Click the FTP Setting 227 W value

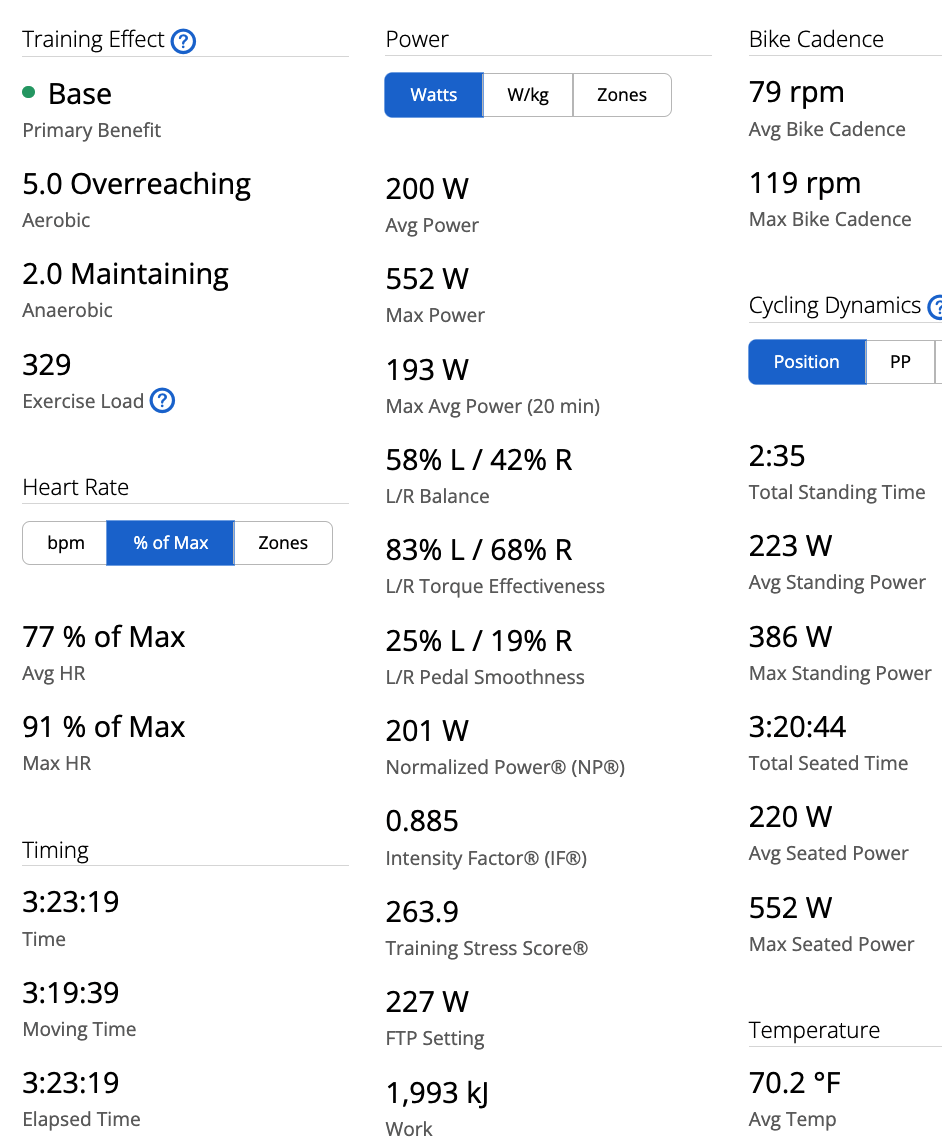(427, 1002)
